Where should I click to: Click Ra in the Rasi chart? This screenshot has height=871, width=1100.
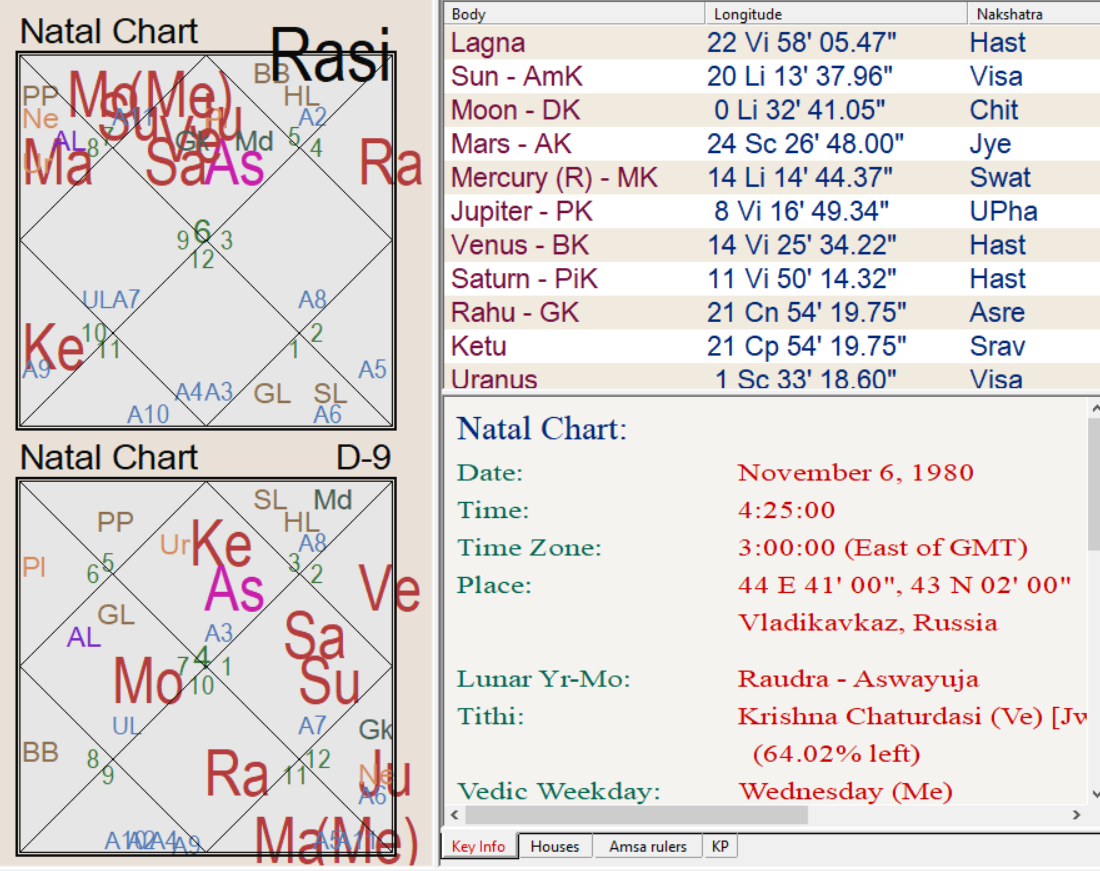390,163
